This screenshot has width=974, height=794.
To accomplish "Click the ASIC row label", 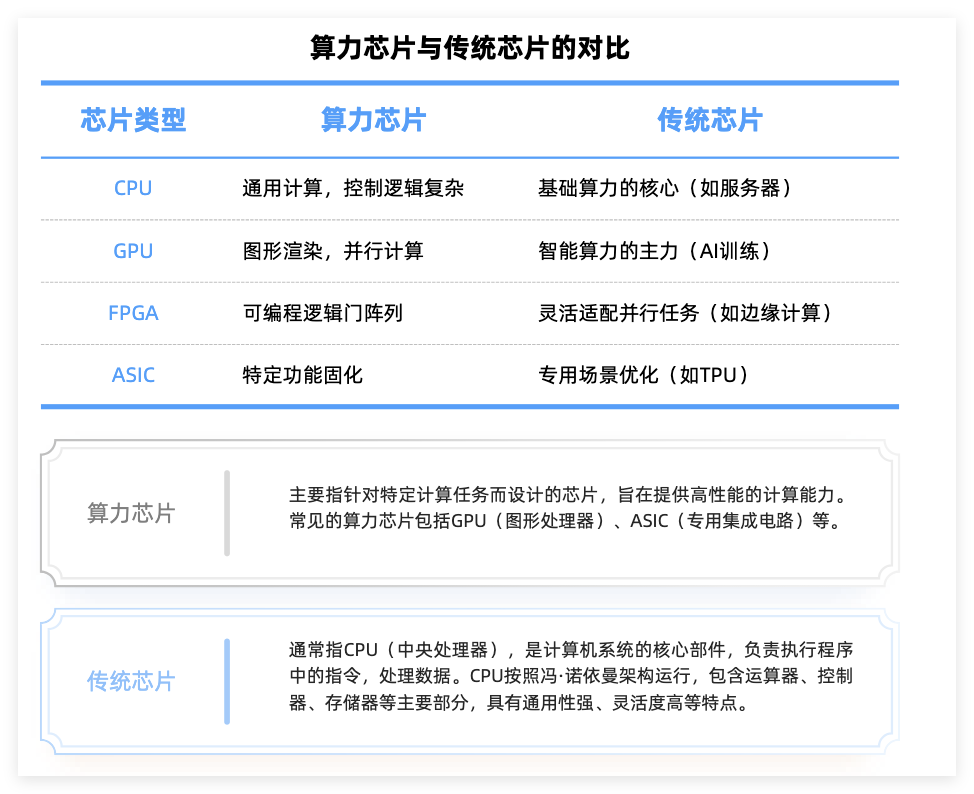I will (x=133, y=376).
